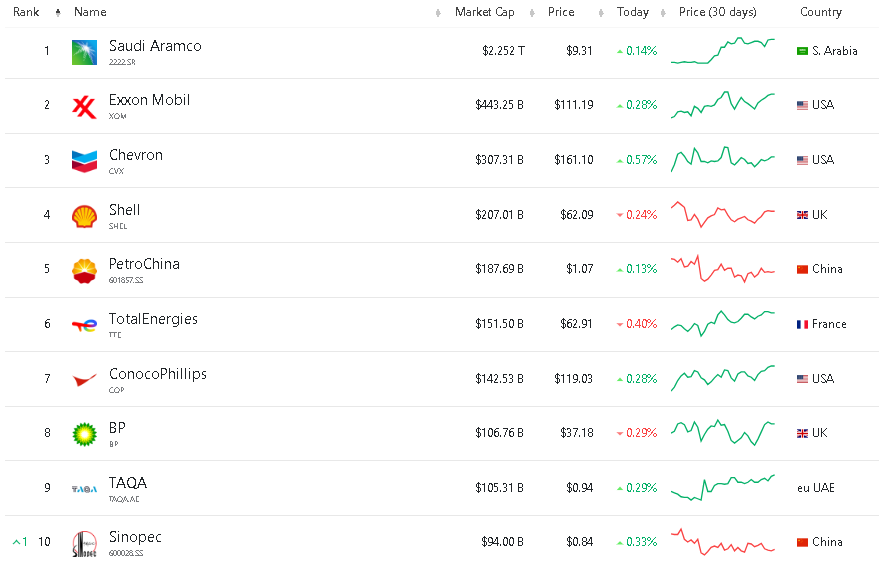Open the Saudi Aramco company link
The image size is (879, 561).
click(155, 46)
